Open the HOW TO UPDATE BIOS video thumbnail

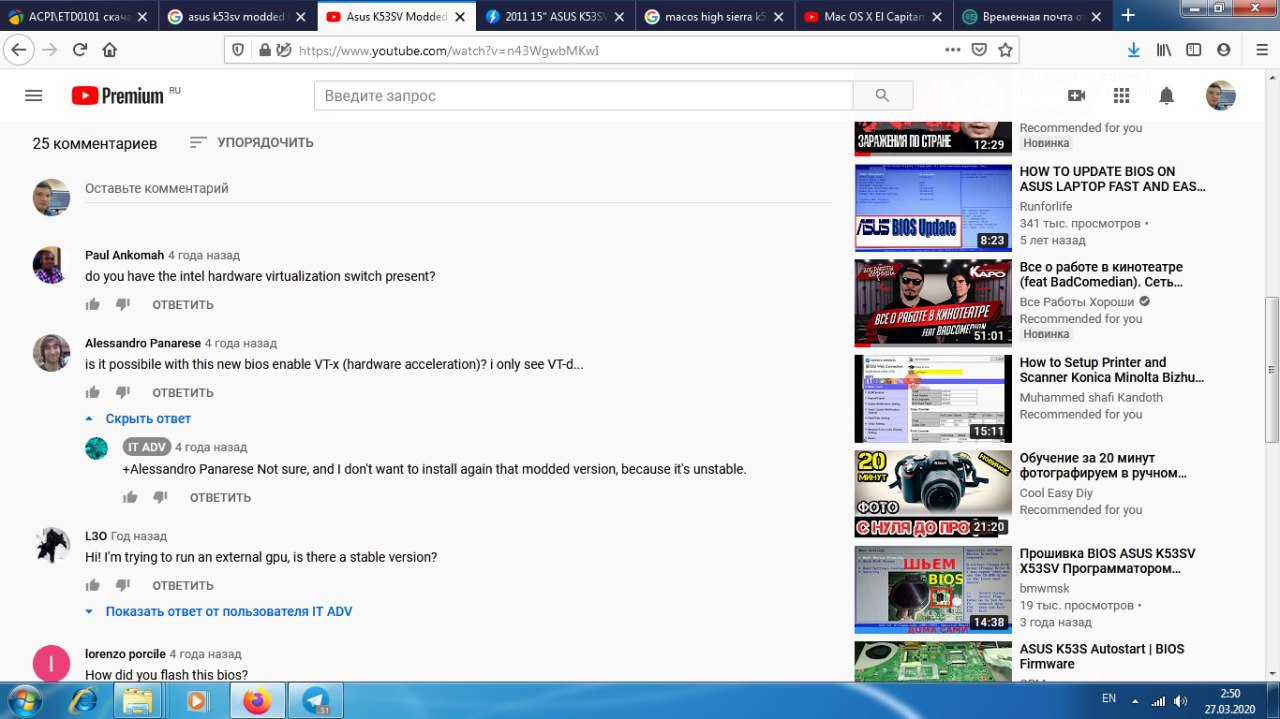(933, 207)
